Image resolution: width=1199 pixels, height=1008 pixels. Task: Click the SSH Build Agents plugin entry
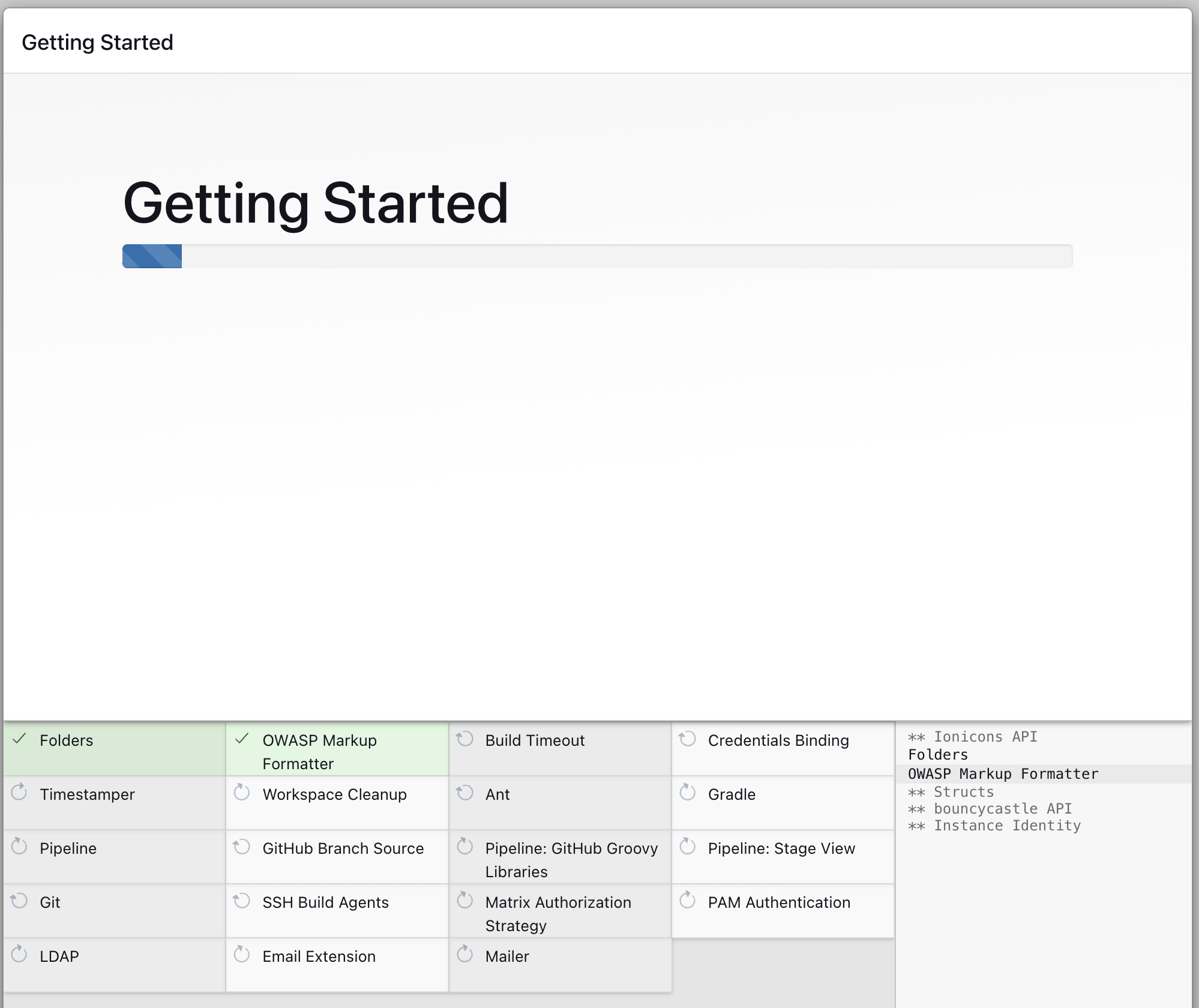click(x=325, y=902)
